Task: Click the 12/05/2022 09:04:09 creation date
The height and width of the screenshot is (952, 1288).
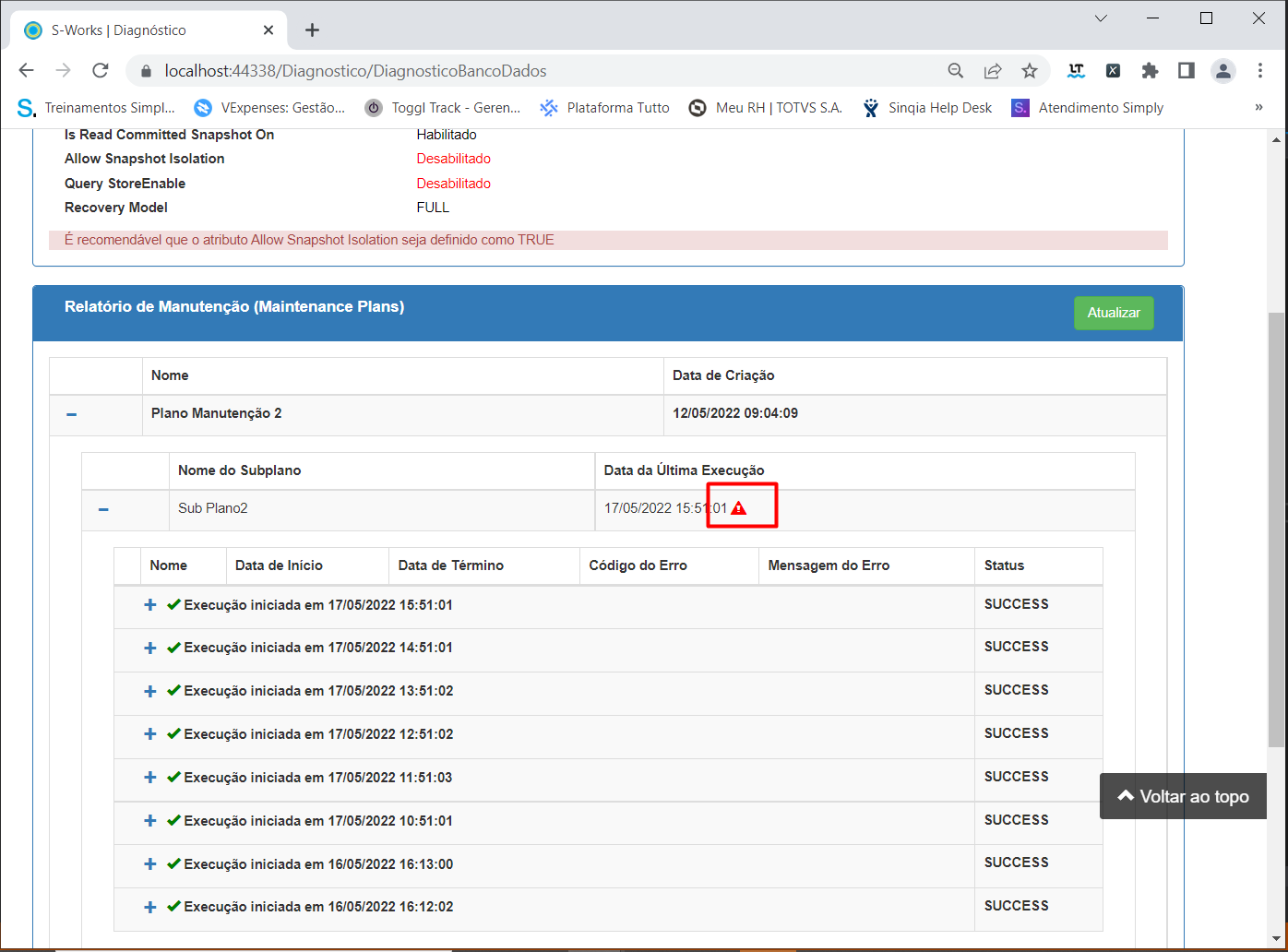Action: 735,413
